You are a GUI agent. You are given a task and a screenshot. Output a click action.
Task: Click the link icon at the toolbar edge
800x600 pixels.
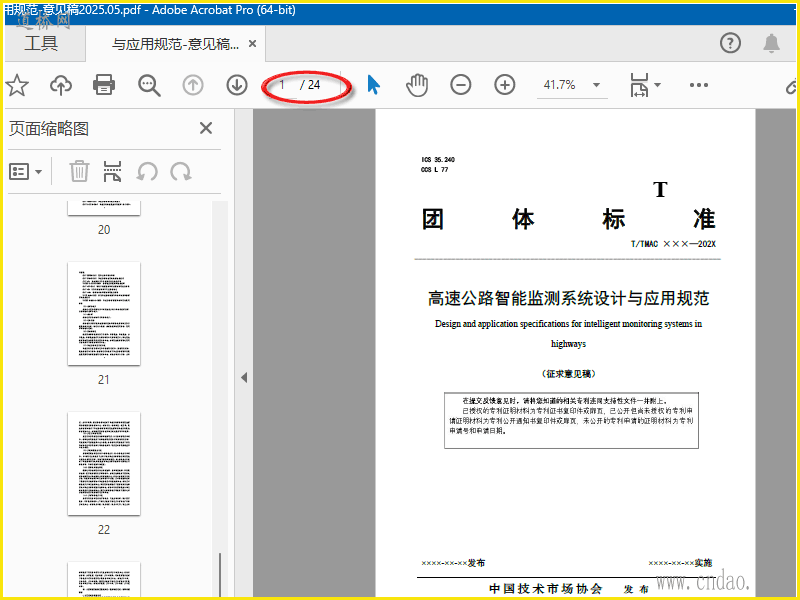pyautogui.click(x=791, y=86)
